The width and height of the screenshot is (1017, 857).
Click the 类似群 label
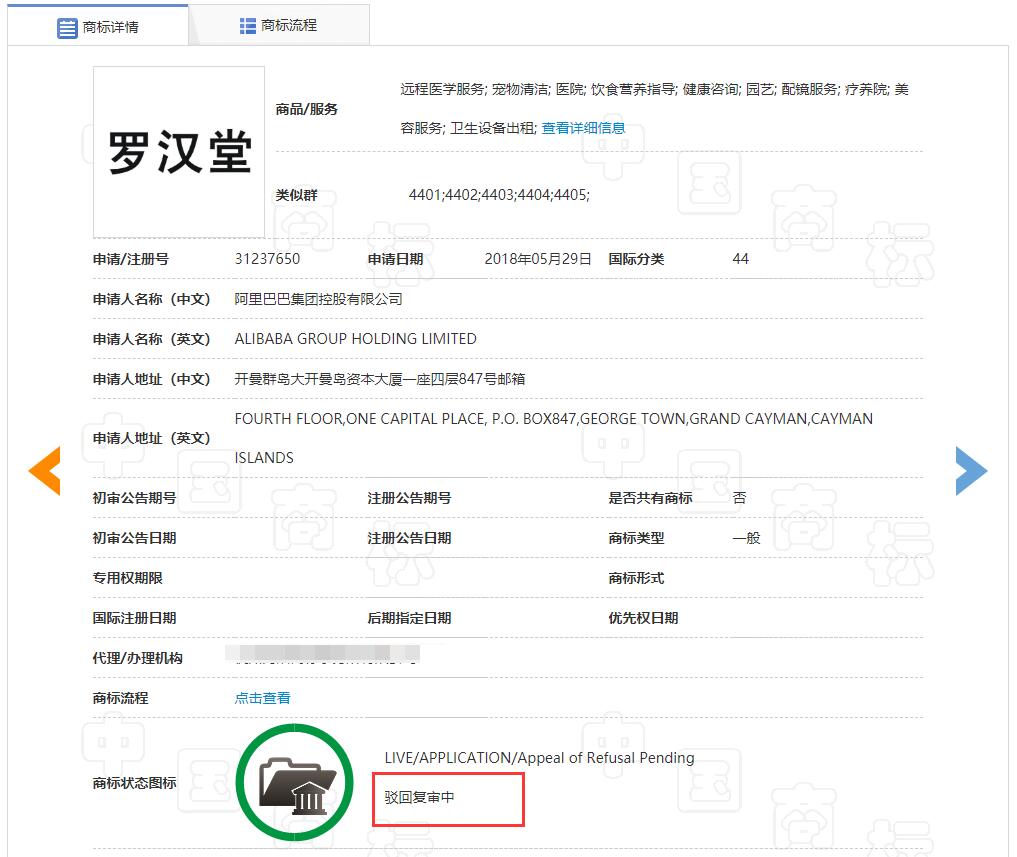296,195
